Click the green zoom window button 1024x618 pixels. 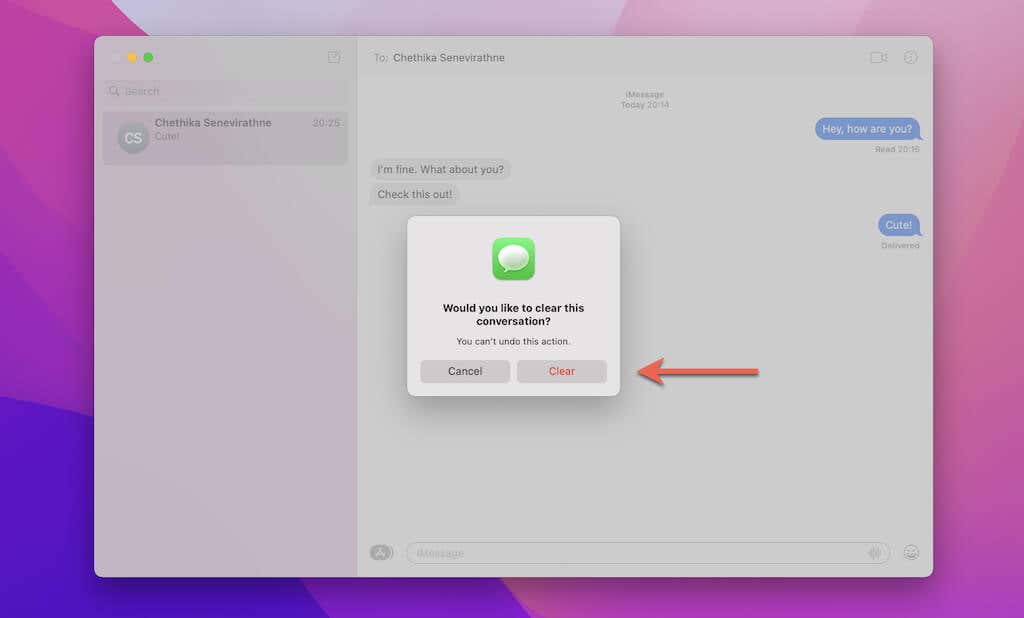click(x=148, y=57)
